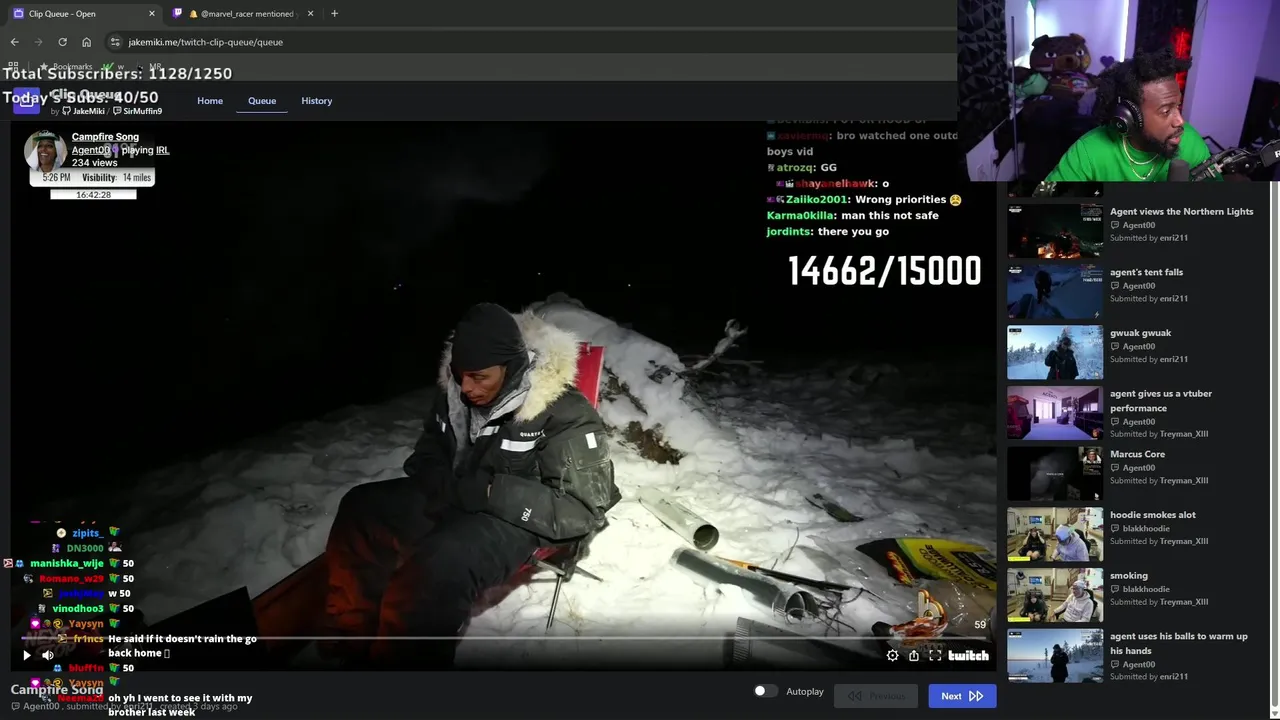1280x720 pixels.
Task: Open the Twitch logo link in player
Action: 968,655
